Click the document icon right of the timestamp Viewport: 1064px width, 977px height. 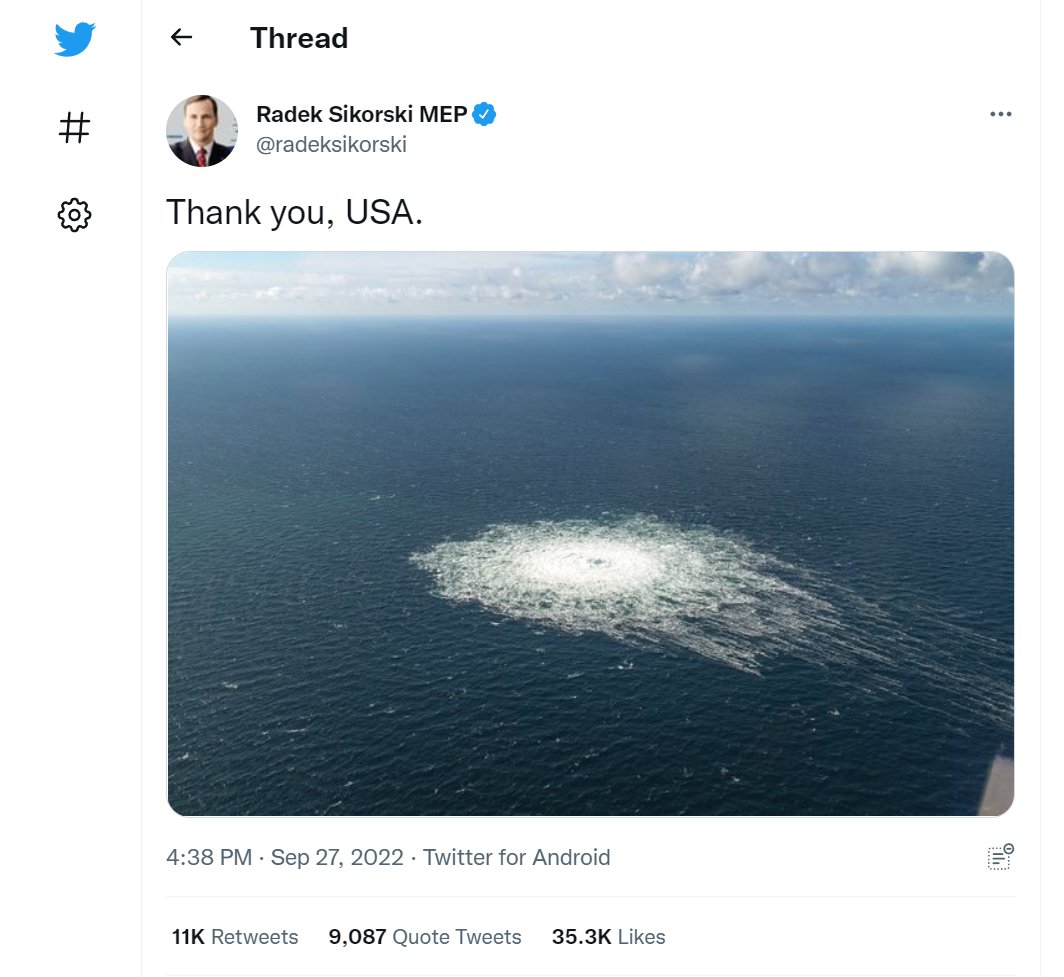pos(1000,857)
